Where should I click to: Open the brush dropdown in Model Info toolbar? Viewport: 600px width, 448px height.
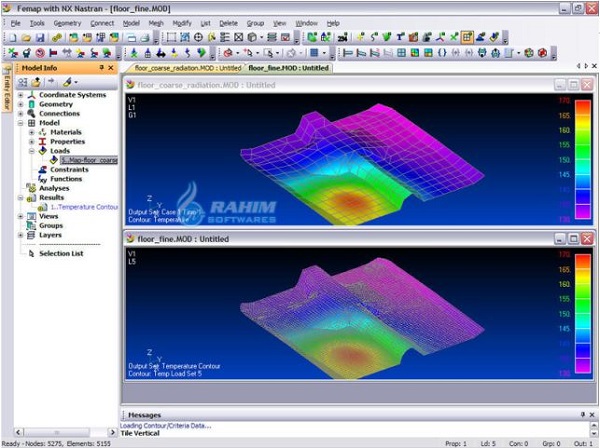[76, 82]
